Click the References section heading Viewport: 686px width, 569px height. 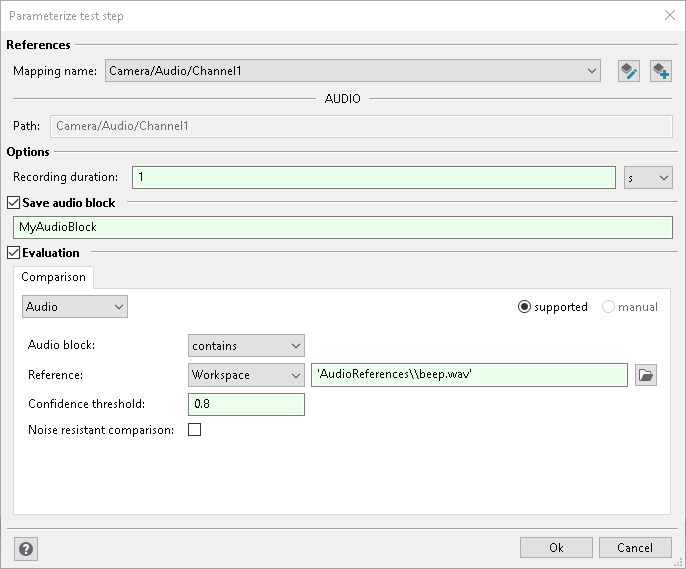click(x=38, y=45)
